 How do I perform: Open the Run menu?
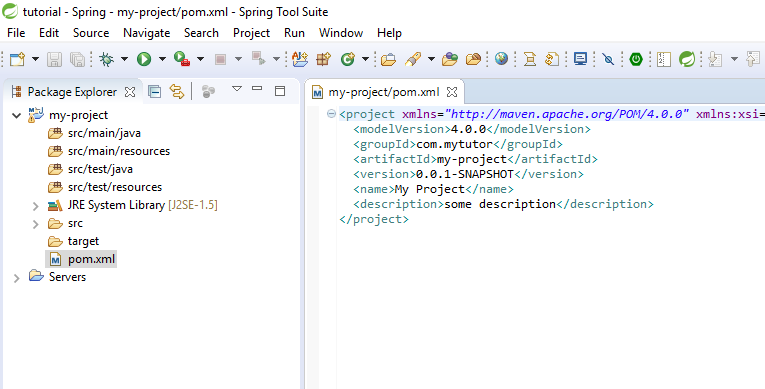pos(294,33)
